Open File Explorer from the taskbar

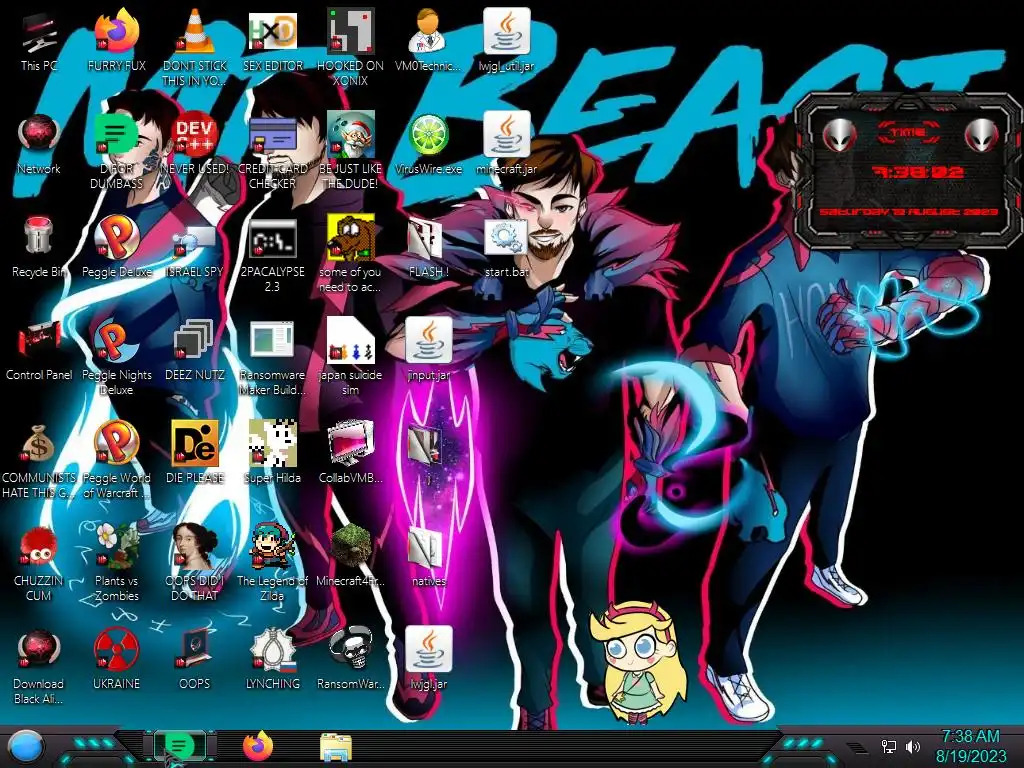click(336, 747)
